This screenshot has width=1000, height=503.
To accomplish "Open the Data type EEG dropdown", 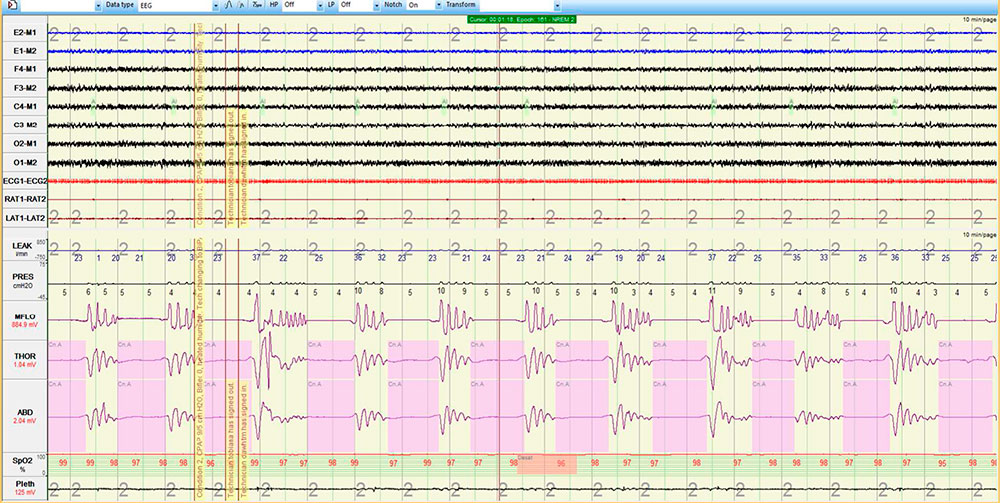I will click(x=216, y=4).
